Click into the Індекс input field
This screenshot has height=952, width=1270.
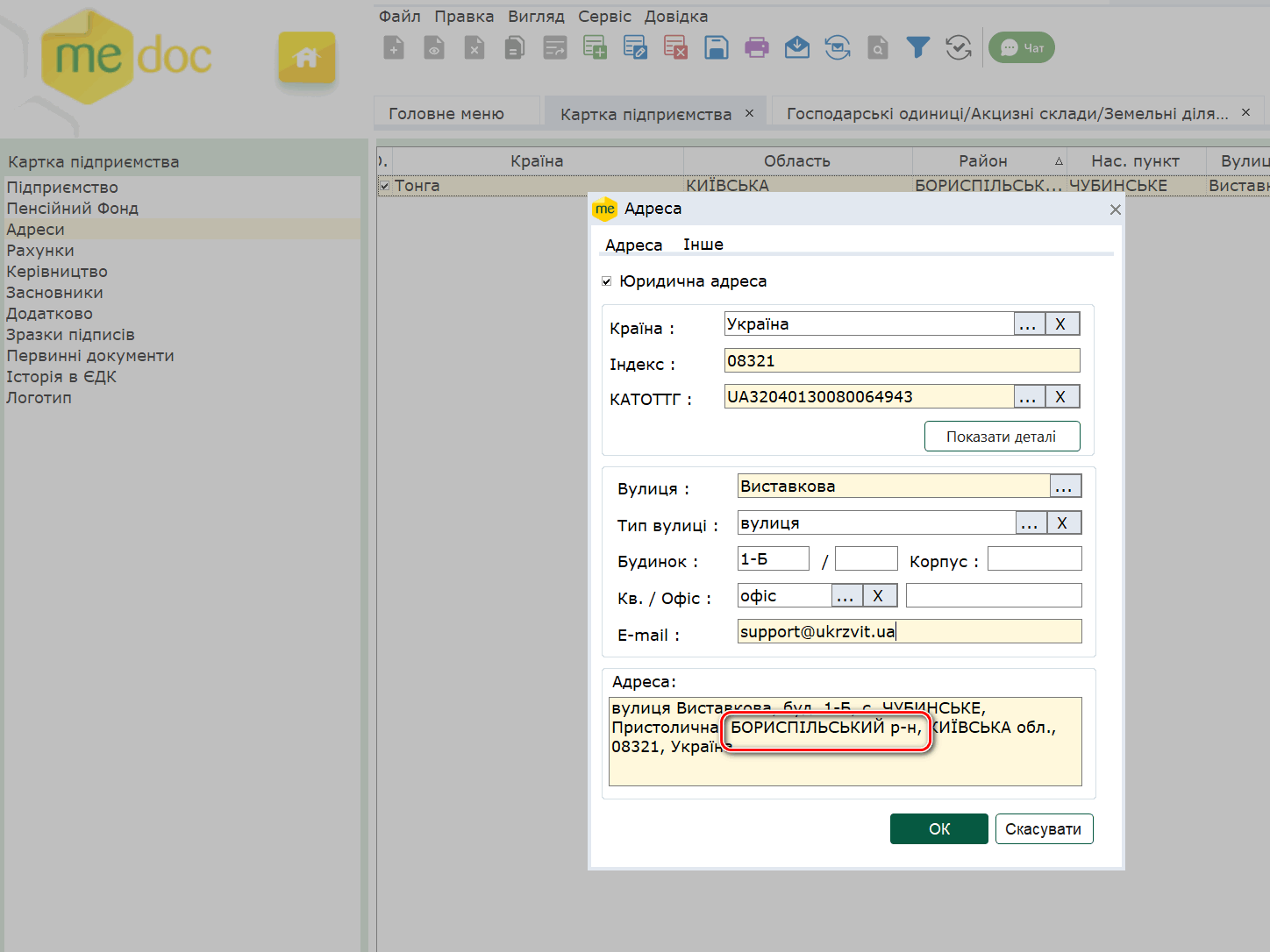click(902, 361)
